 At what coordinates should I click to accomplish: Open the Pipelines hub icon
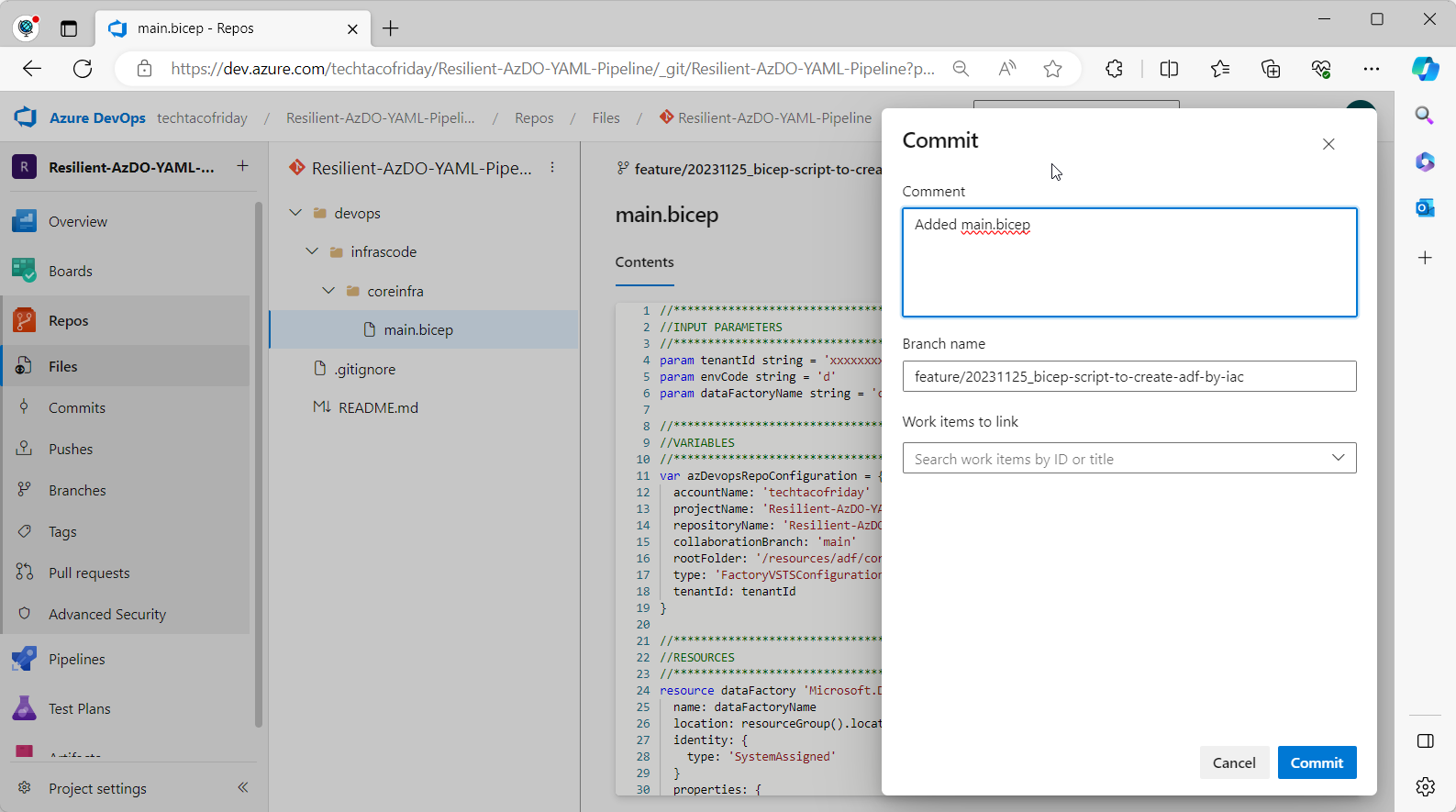click(25, 659)
